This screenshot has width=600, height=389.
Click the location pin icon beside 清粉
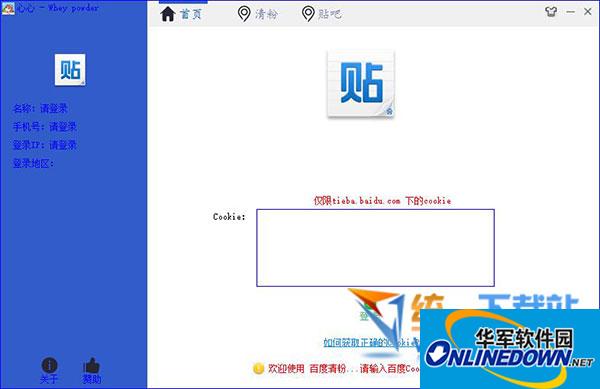pyautogui.click(x=244, y=14)
